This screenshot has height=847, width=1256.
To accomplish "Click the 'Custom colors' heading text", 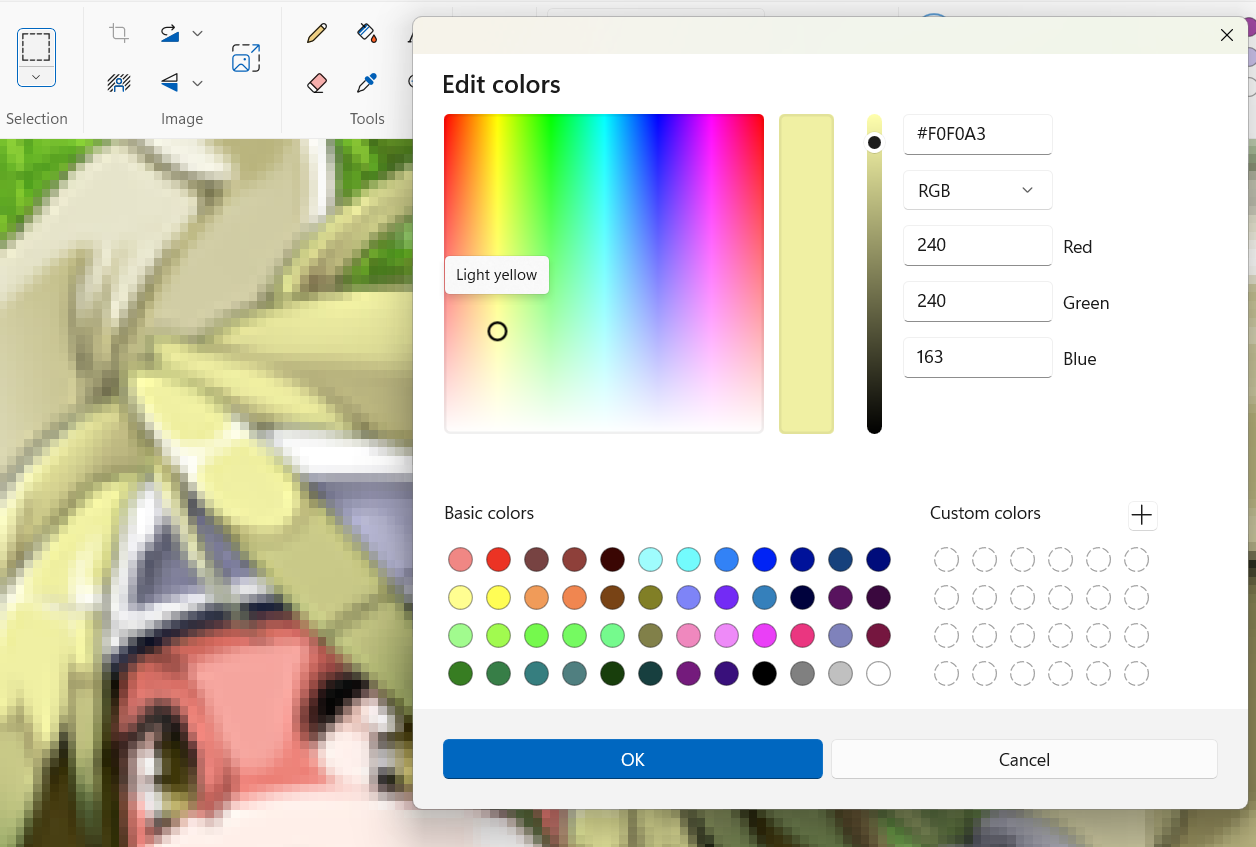I will (985, 513).
